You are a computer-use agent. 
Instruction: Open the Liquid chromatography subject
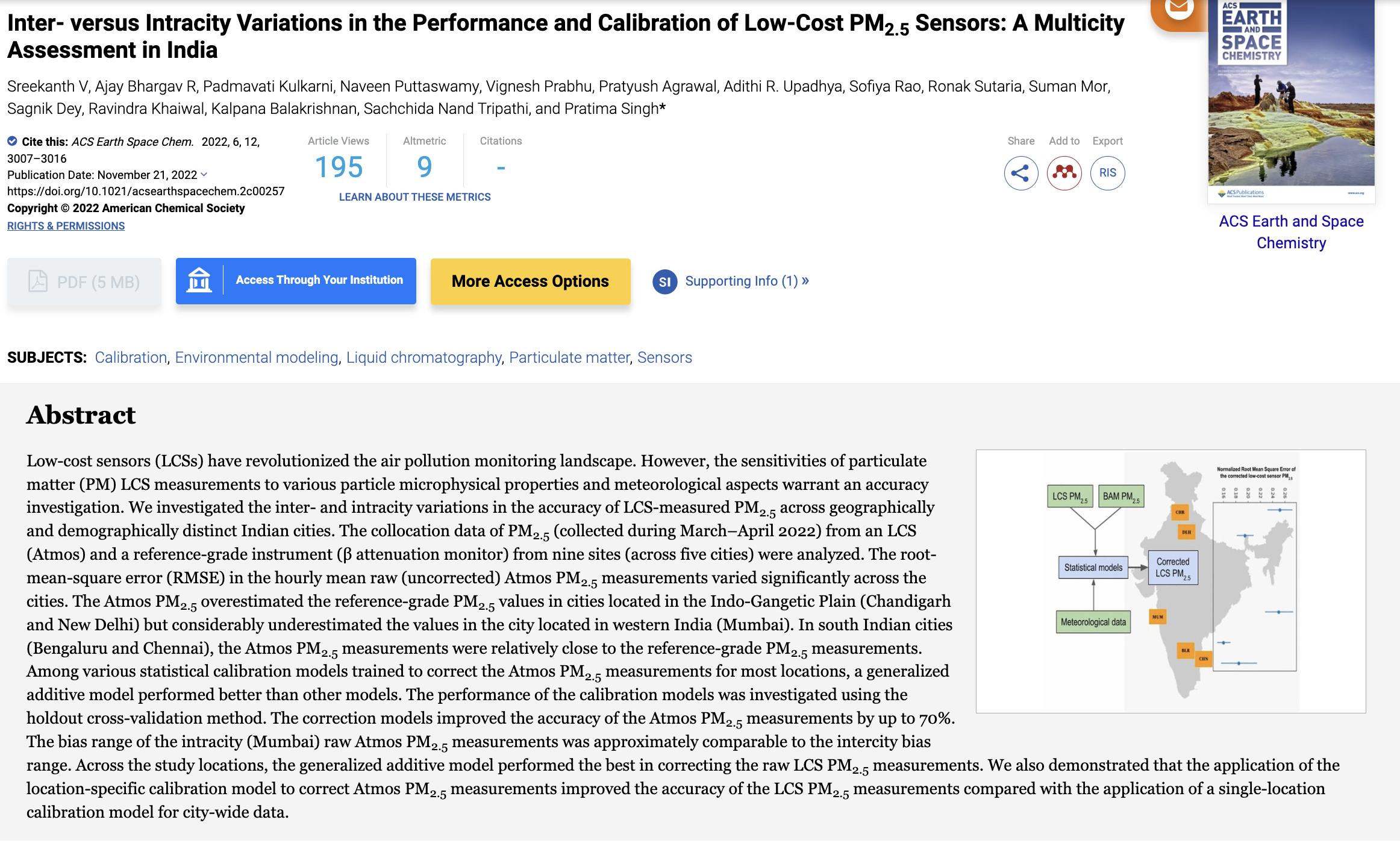[423, 358]
